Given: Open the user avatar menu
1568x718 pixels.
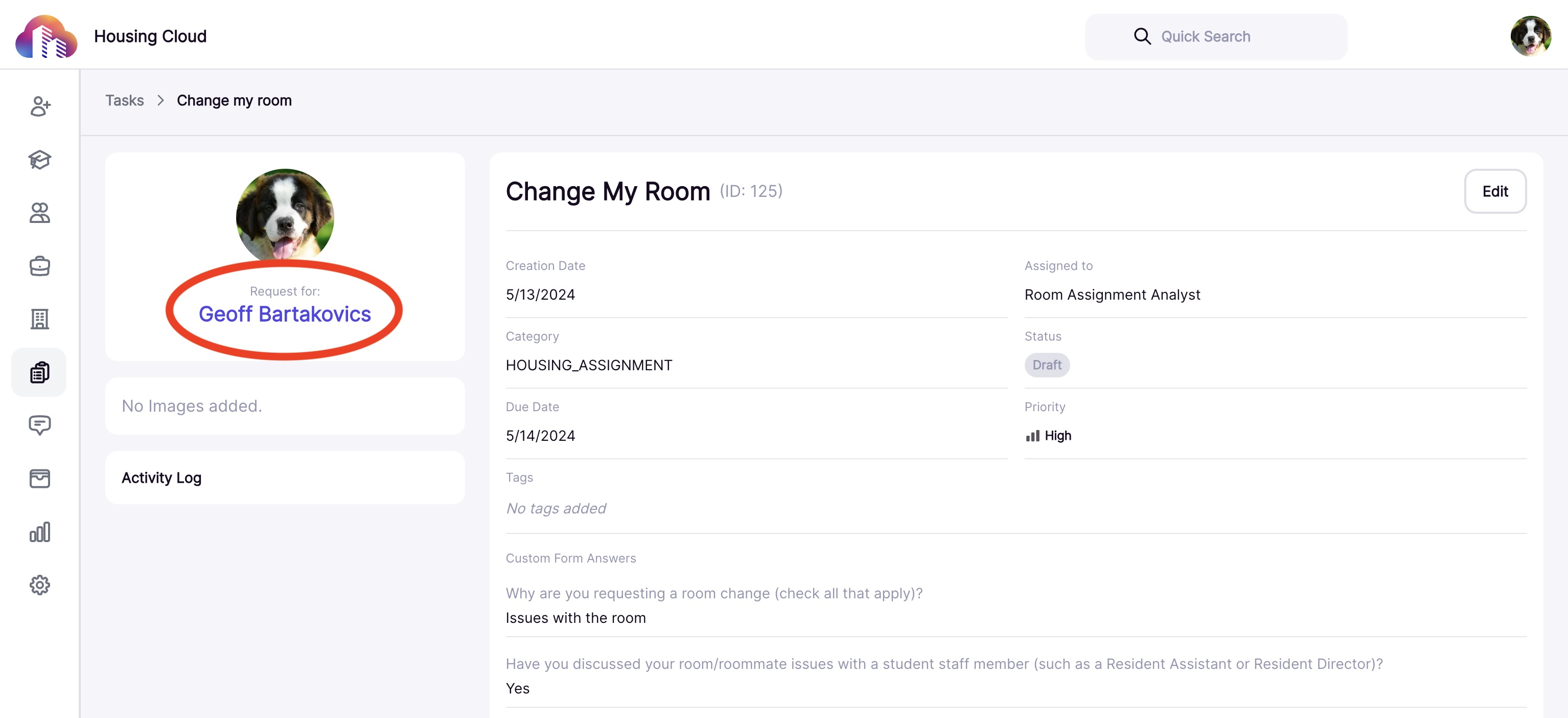Looking at the screenshot, I should [x=1530, y=36].
